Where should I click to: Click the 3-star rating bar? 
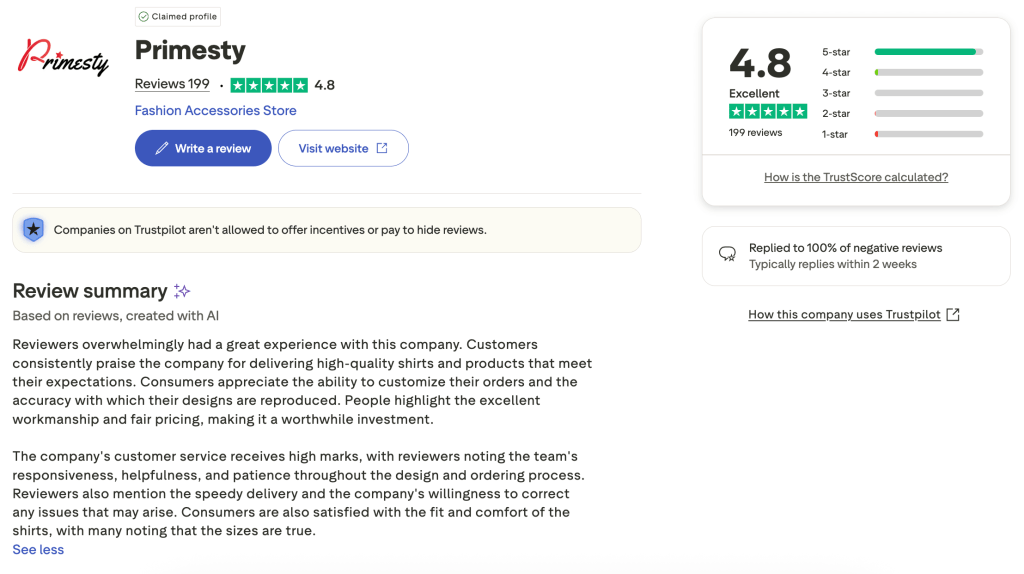coord(928,93)
